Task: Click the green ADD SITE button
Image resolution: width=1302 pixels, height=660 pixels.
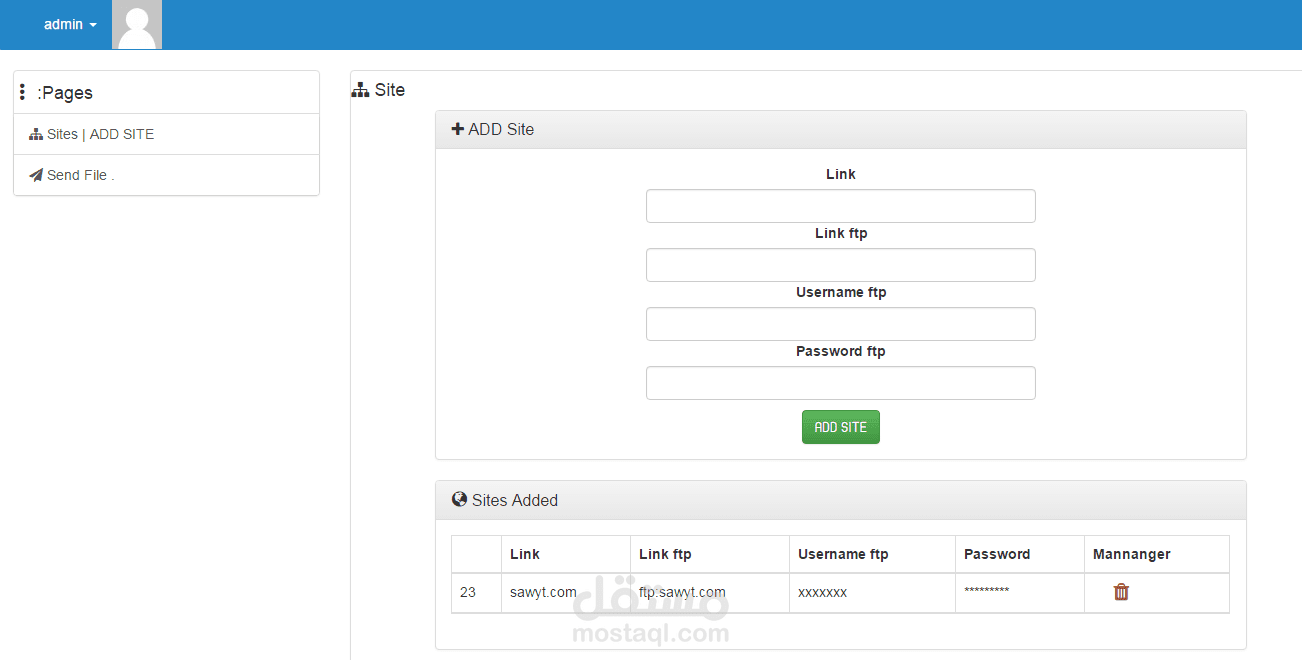Action: click(840, 427)
